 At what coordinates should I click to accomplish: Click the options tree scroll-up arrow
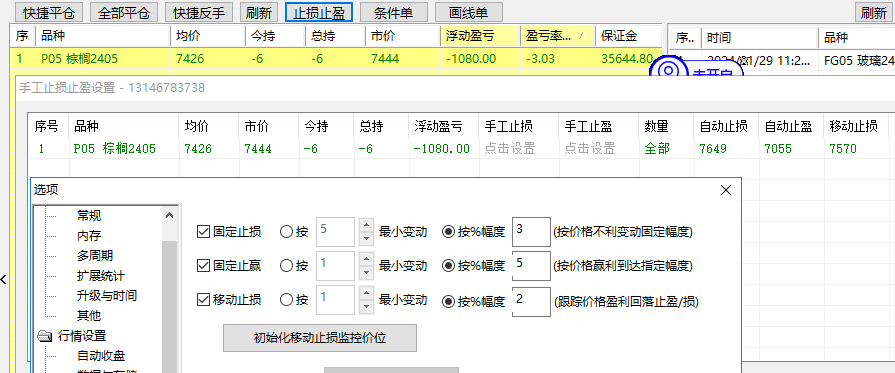point(170,215)
